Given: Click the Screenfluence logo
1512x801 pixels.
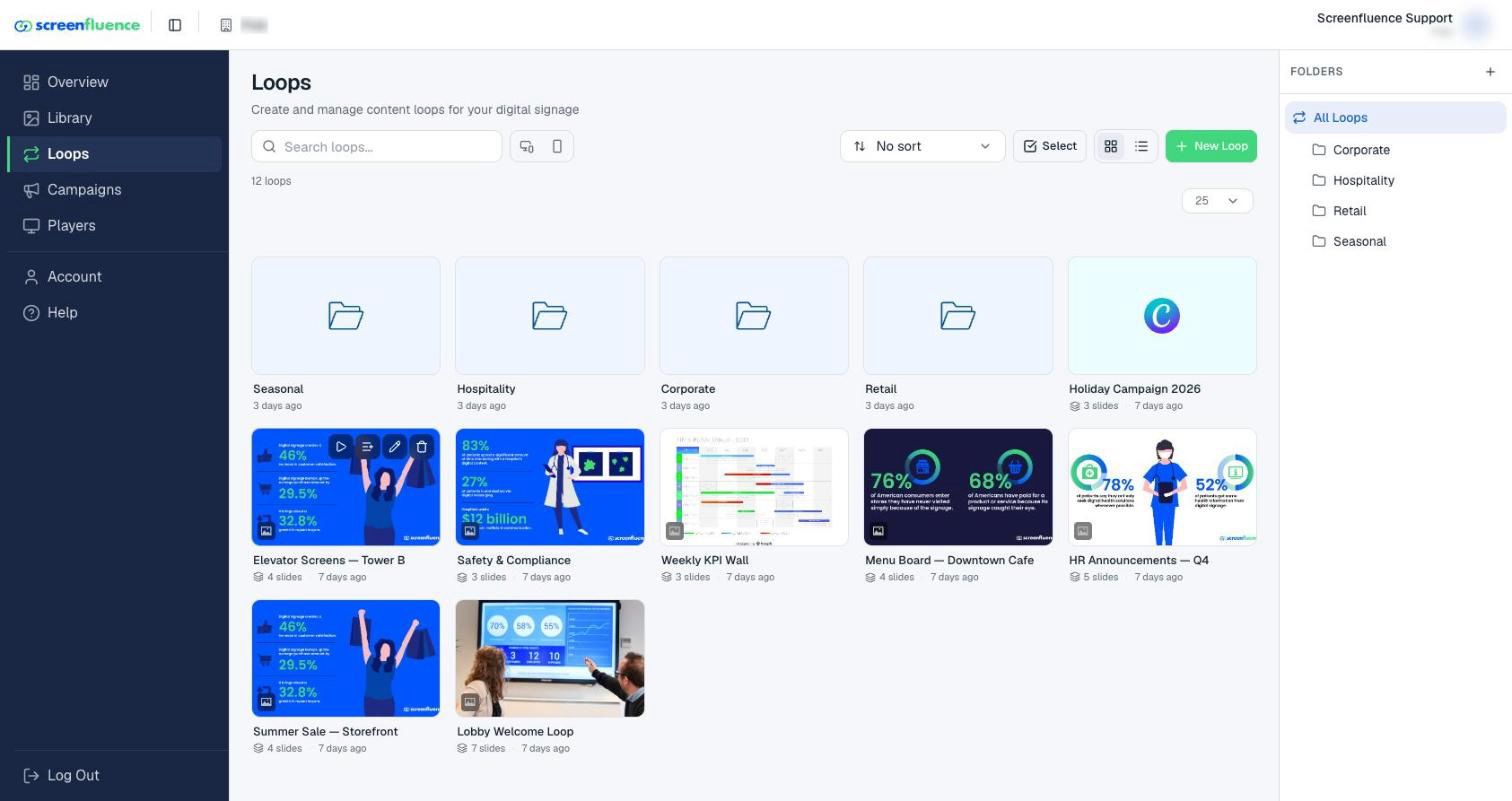Looking at the screenshot, I should (77, 25).
